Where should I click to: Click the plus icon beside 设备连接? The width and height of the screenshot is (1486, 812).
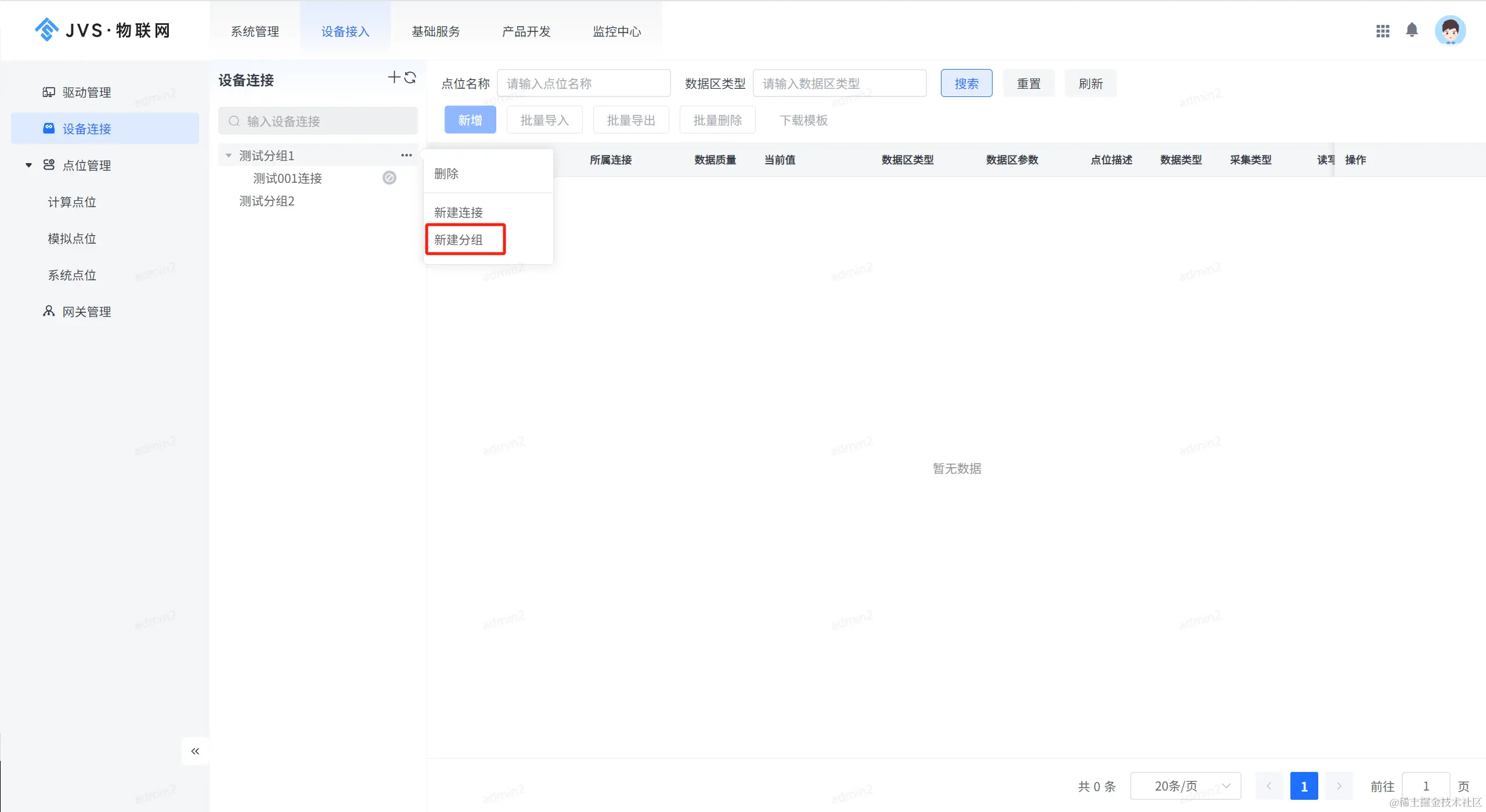[394, 77]
